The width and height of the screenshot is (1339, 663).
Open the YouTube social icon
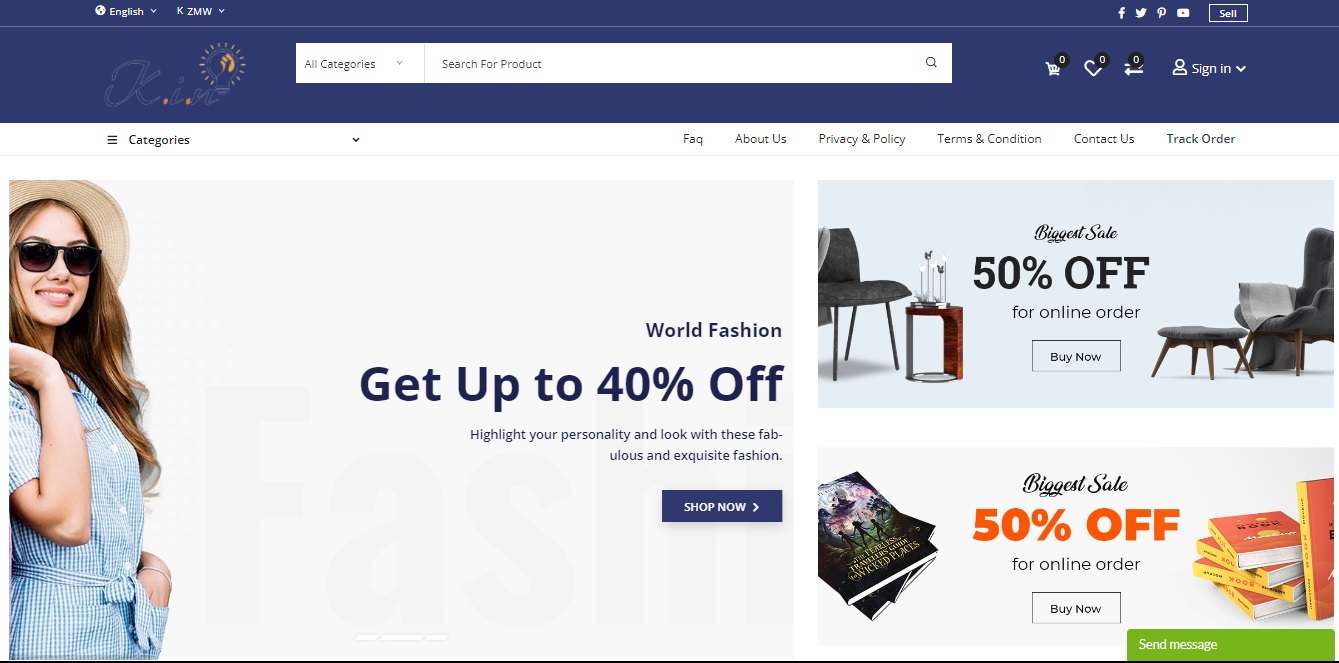click(1183, 13)
